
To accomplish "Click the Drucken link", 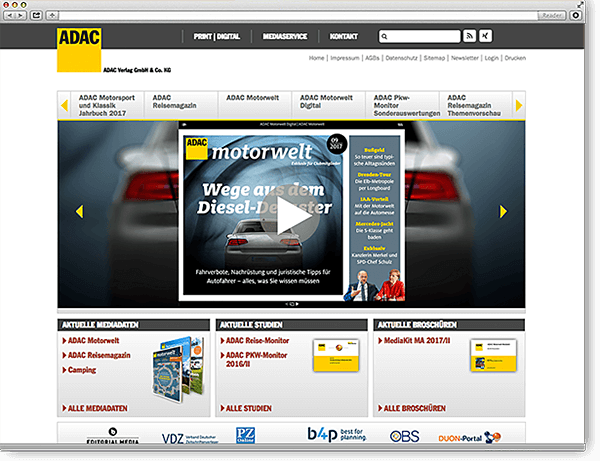I will 515,58.
